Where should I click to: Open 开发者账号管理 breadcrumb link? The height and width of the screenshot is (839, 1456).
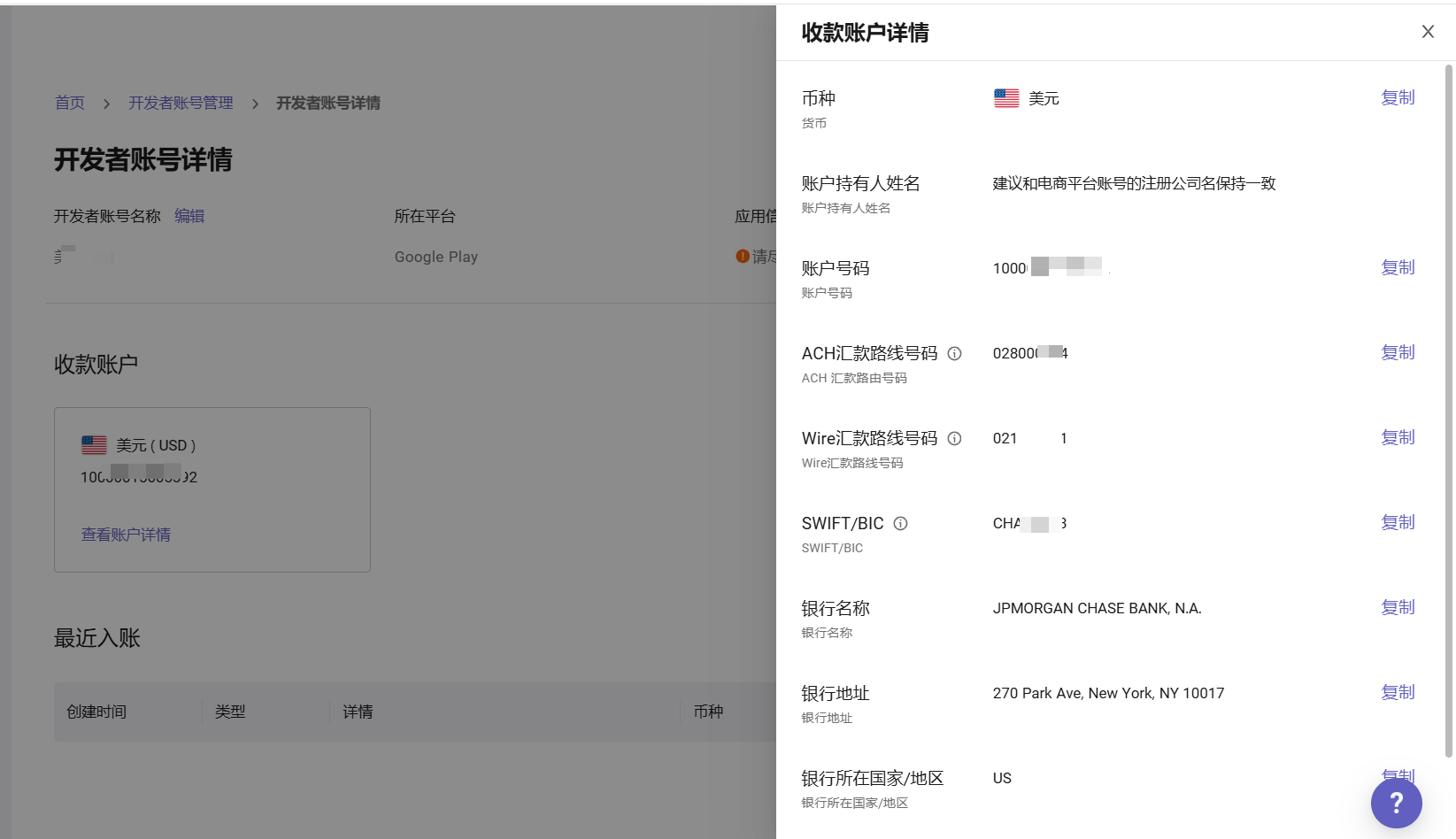tap(181, 104)
